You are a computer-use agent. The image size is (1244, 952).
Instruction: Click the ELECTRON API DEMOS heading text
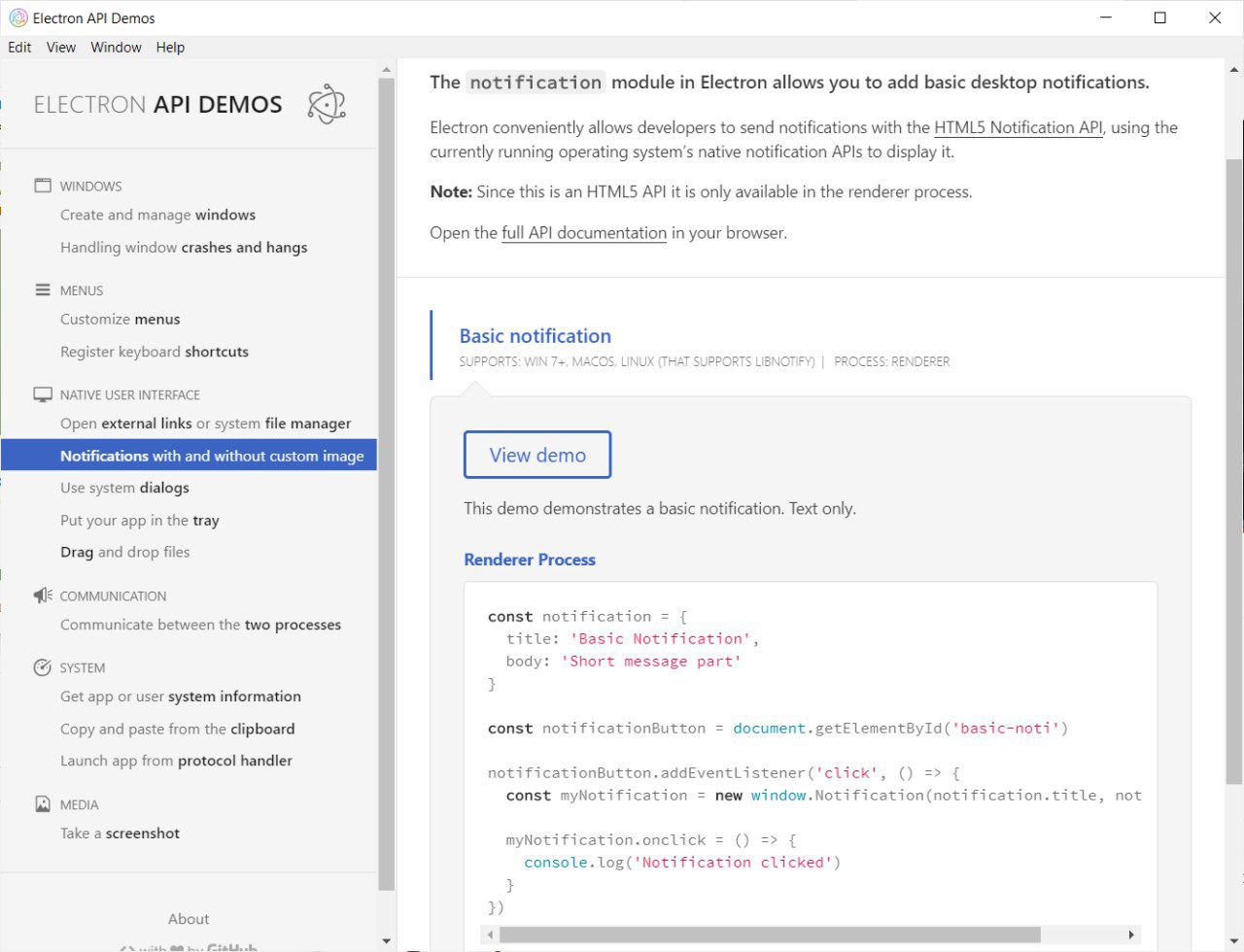pyautogui.click(x=157, y=105)
